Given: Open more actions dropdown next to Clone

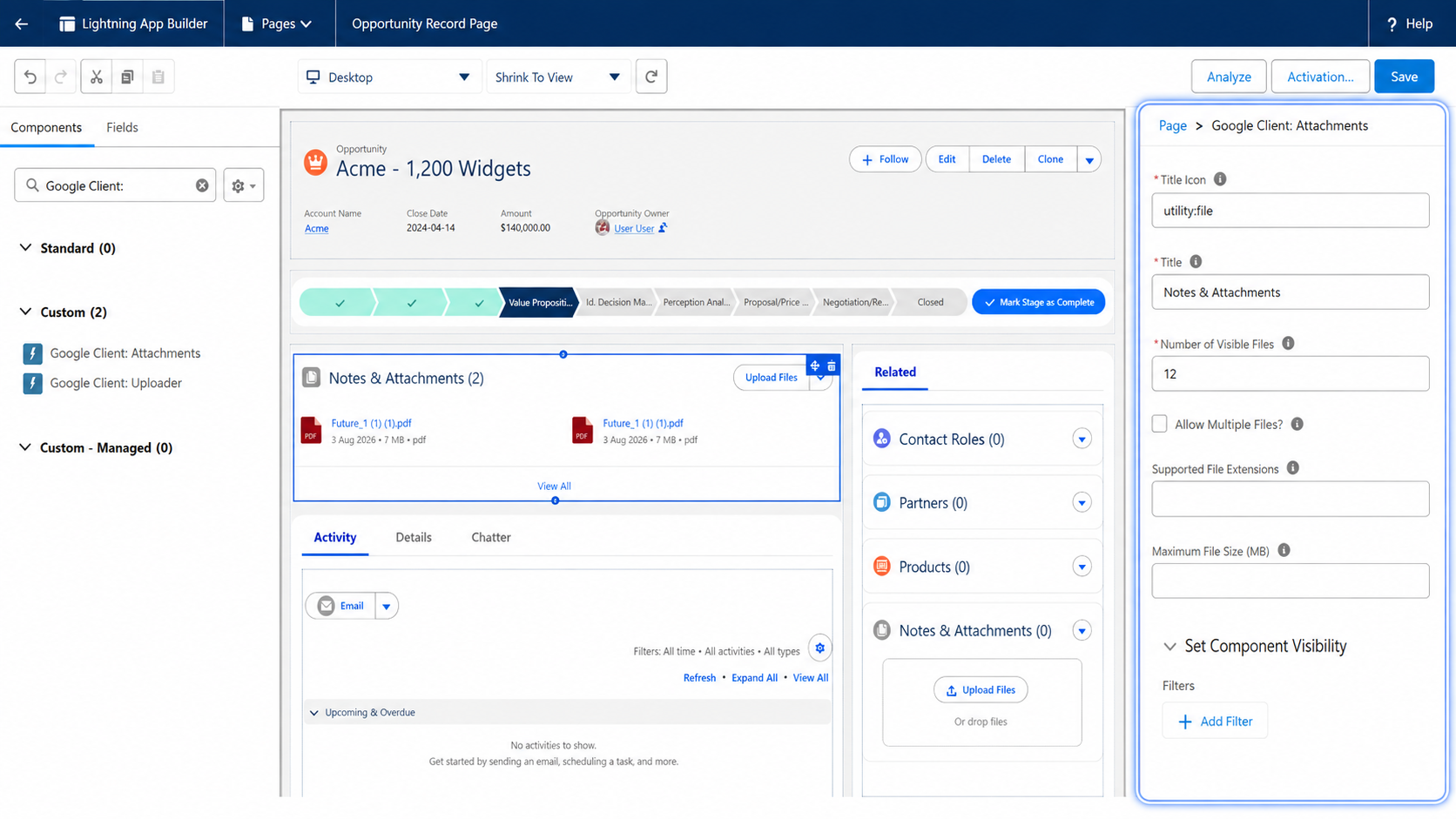Looking at the screenshot, I should [1089, 159].
